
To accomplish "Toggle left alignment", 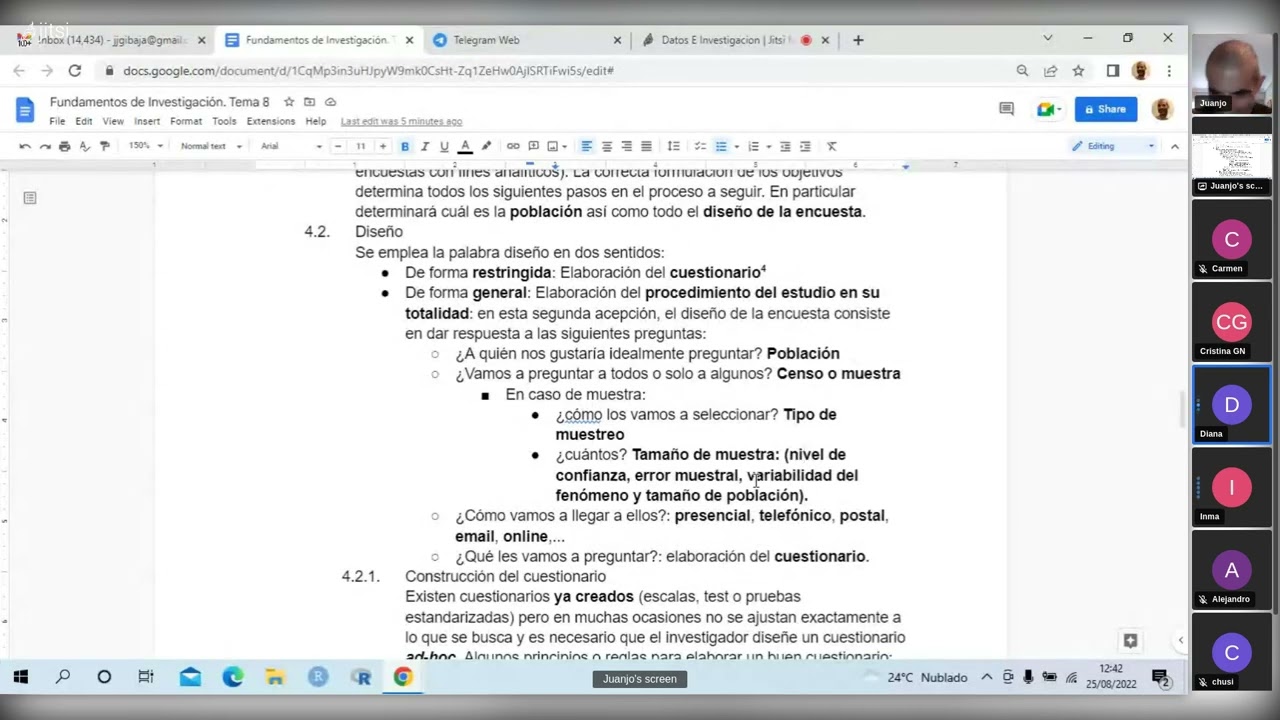I will pyautogui.click(x=587, y=146).
